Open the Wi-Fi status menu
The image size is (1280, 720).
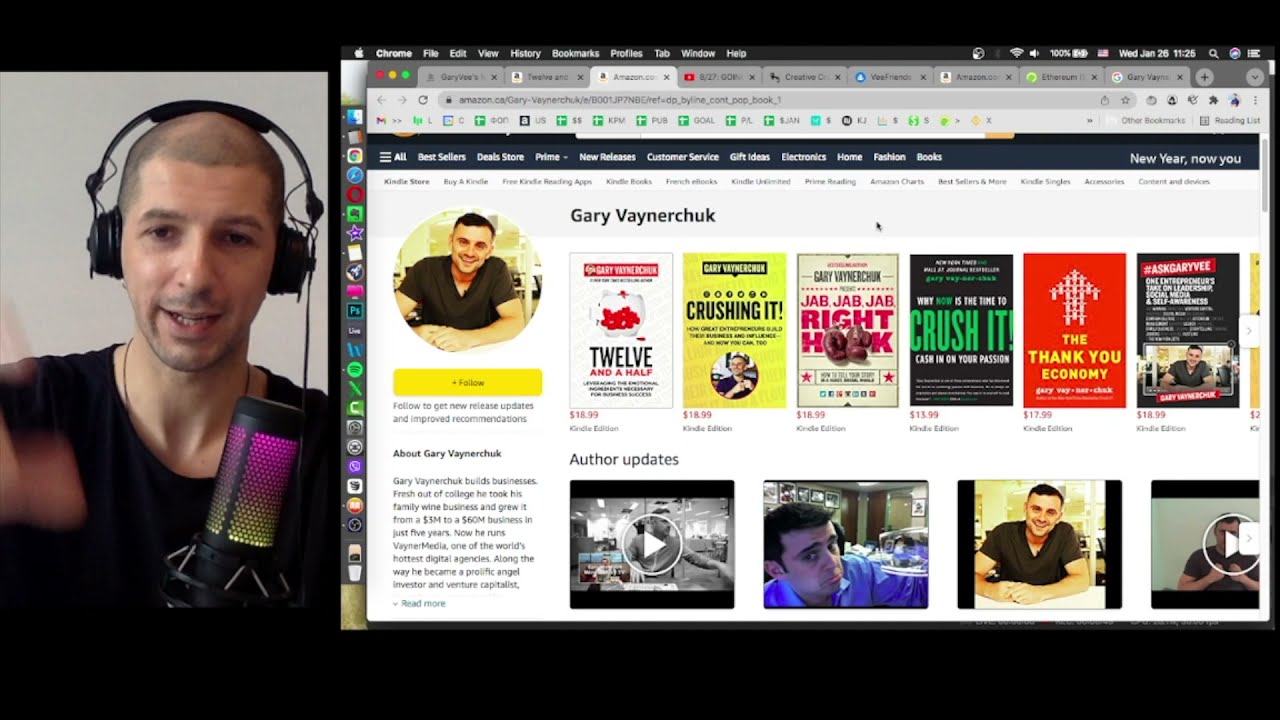tap(1016, 53)
